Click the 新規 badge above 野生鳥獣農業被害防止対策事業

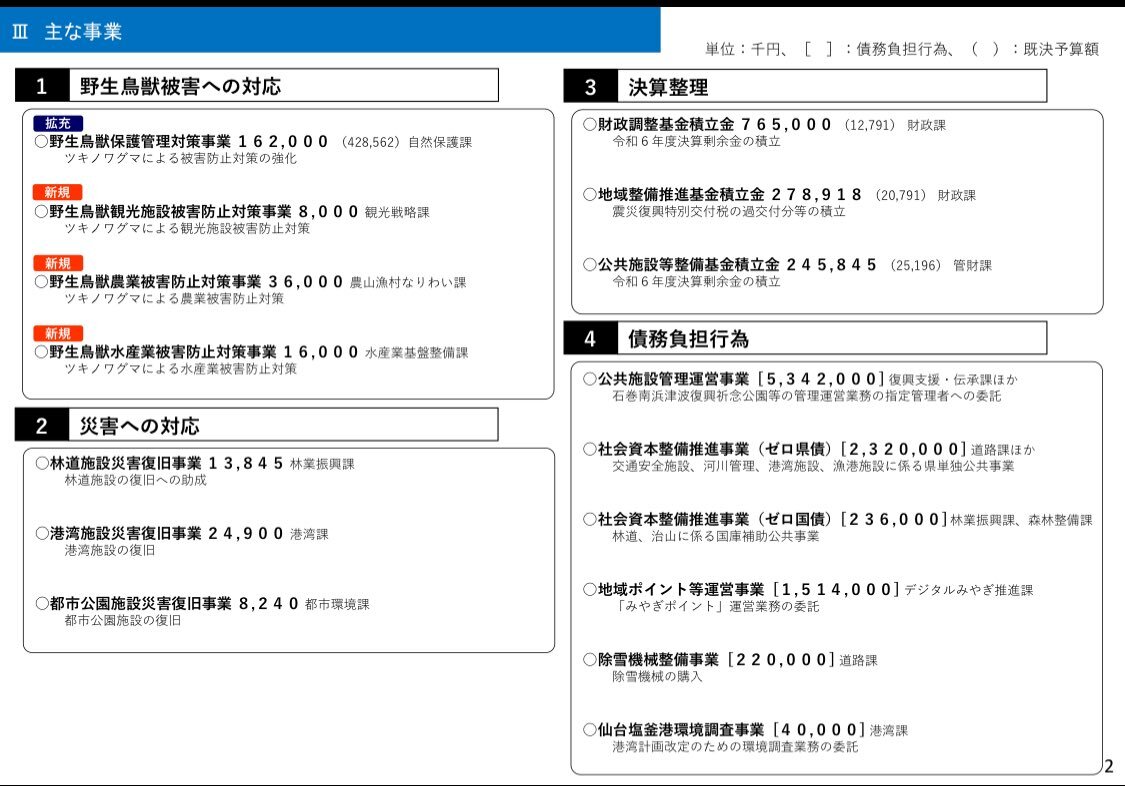click(57, 263)
